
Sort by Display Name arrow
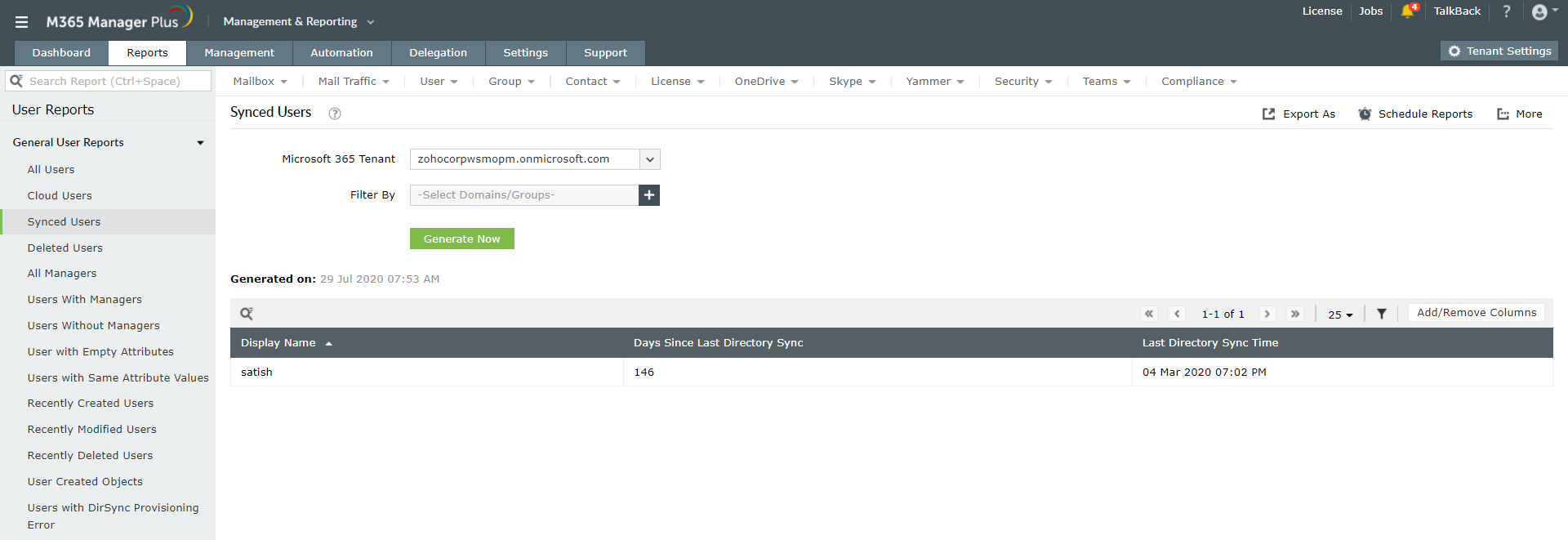tap(329, 343)
